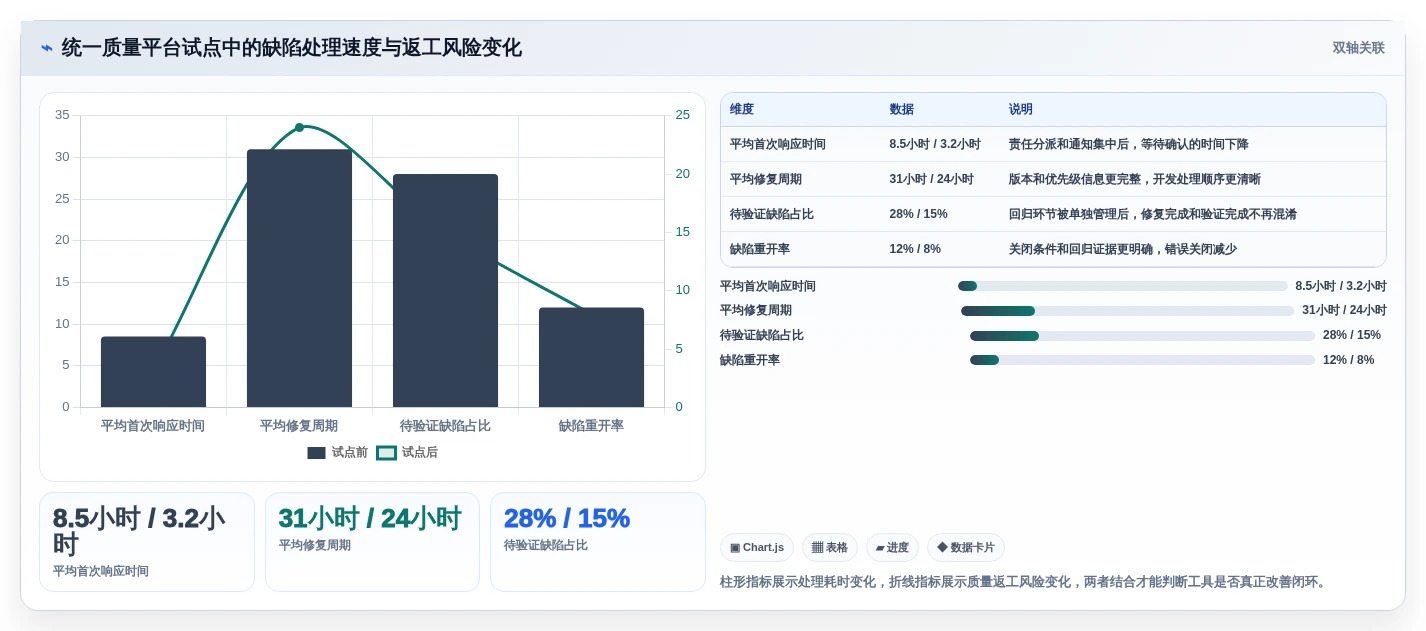Image resolution: width=1426 pixels, height=631 pixels.
Task: Click table value 31小时 / 24小时
Action: tap(931, 179)
